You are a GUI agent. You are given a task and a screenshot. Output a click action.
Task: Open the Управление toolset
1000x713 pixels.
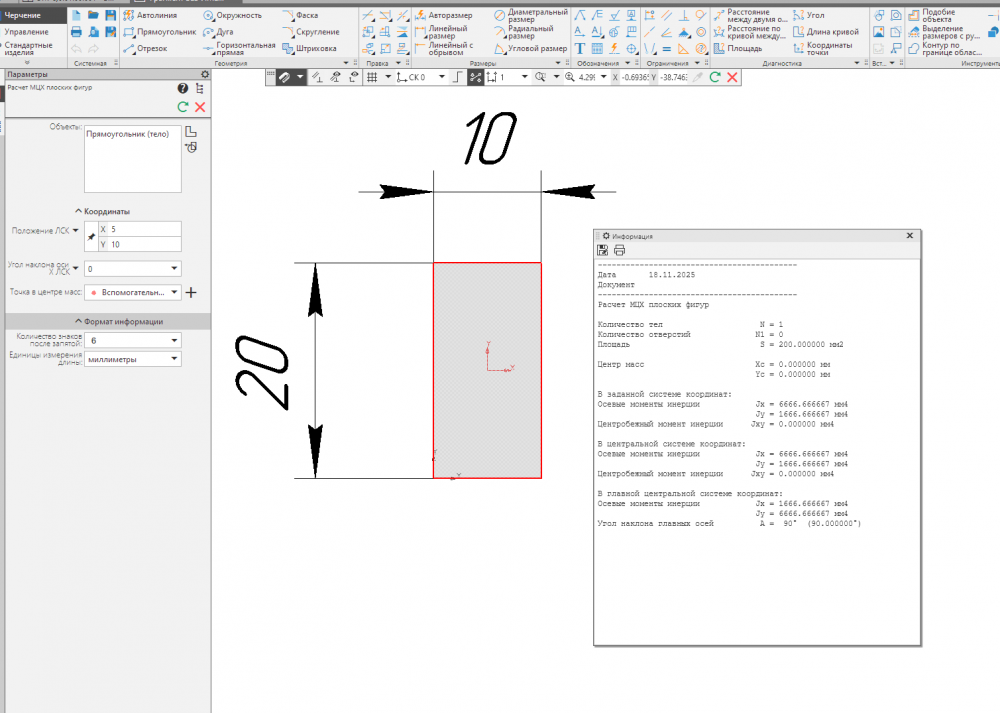[26, 32]
